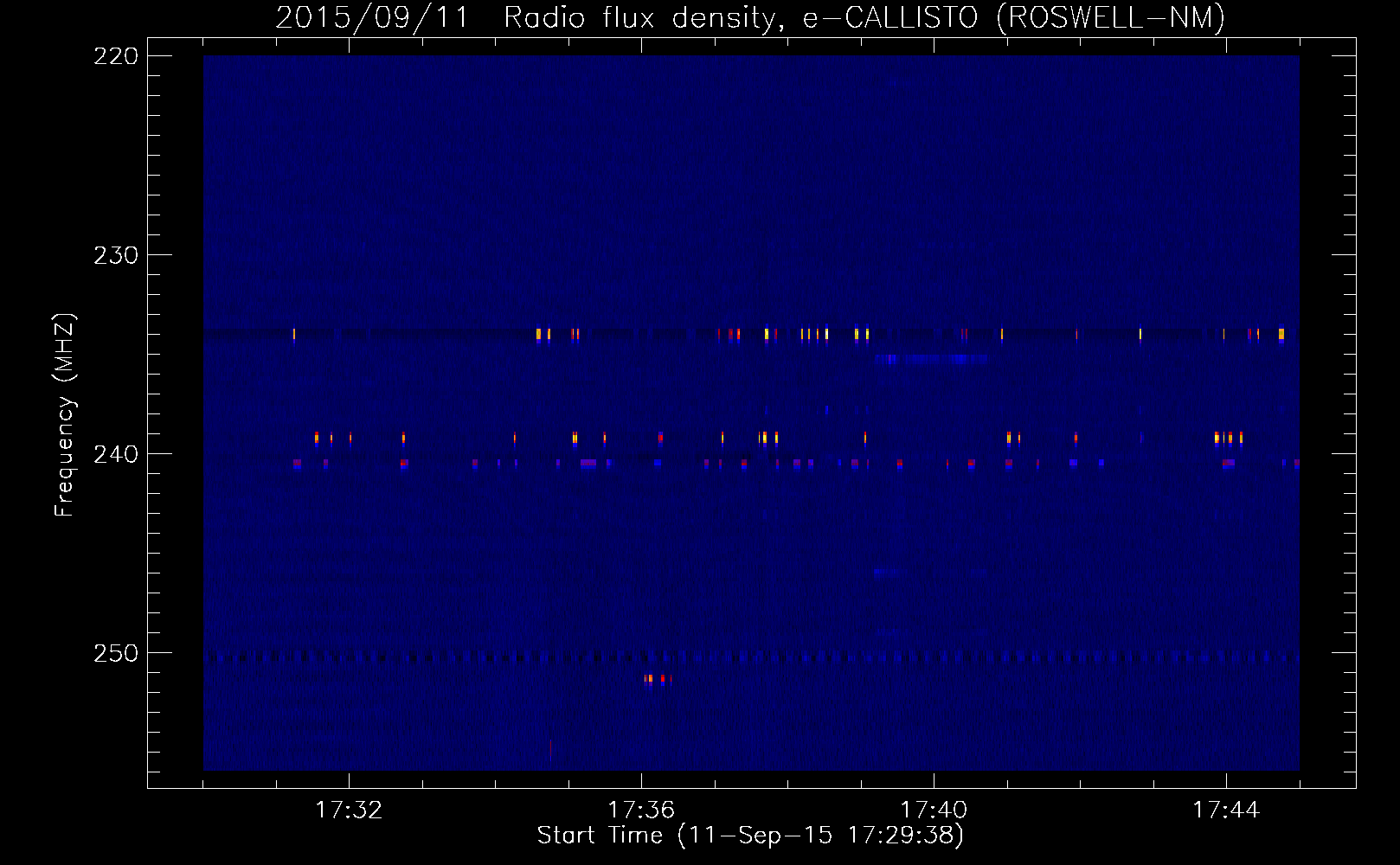Select the "Frequency (MHZ)" axis label
The image size is (1400, 865).
(x=65, y=414)
